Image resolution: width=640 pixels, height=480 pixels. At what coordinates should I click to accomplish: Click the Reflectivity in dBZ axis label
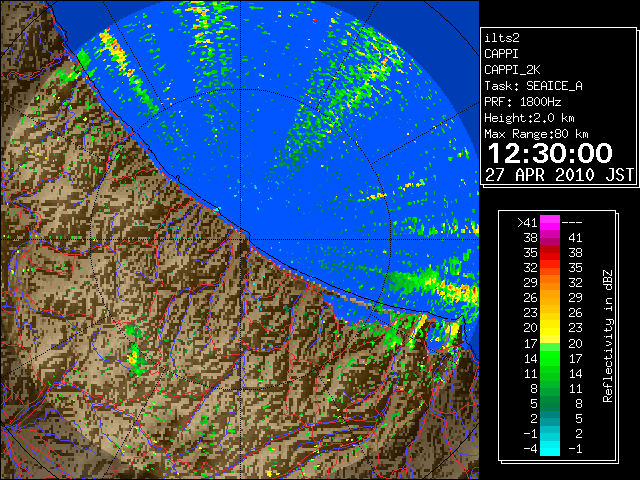(608, 336)
